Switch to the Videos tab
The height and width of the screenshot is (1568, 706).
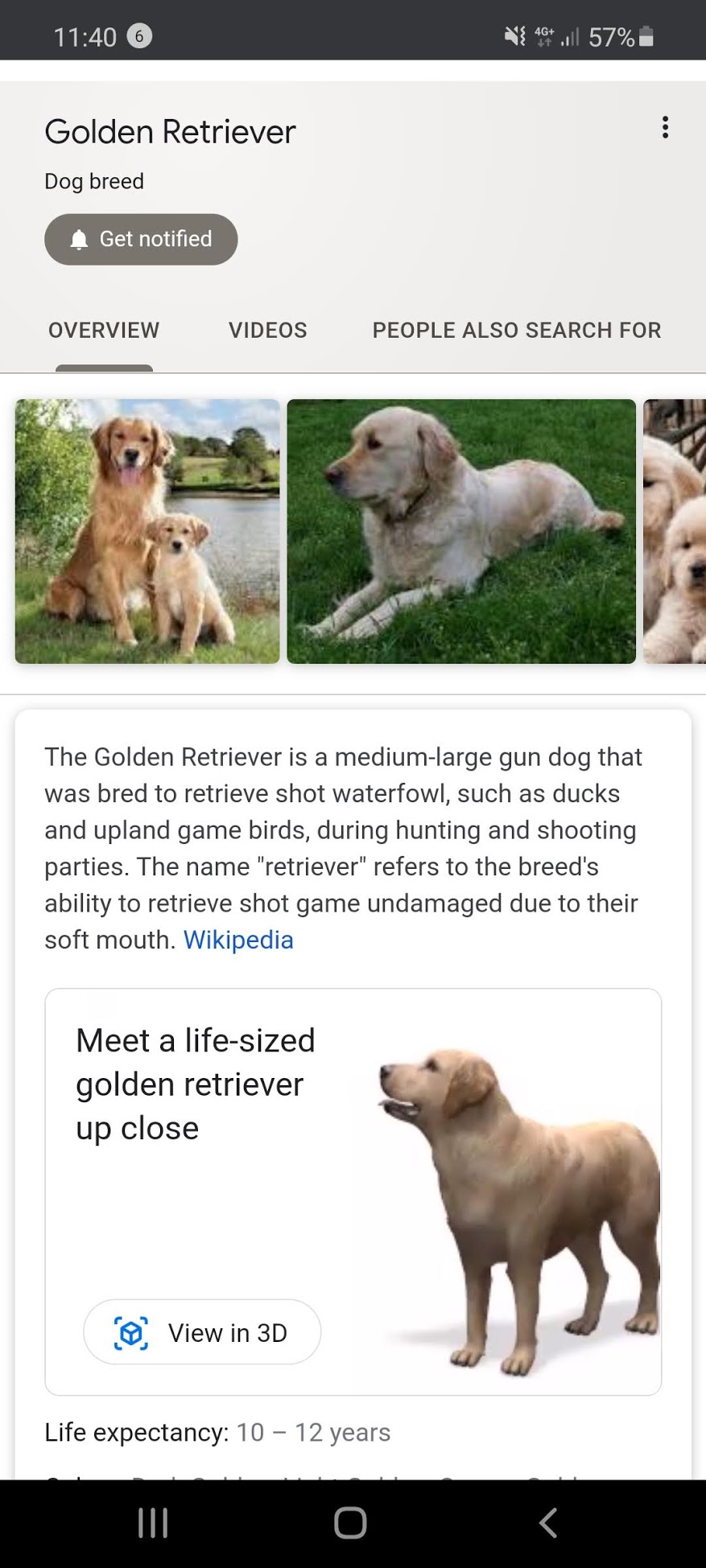[x=268, y=330]
